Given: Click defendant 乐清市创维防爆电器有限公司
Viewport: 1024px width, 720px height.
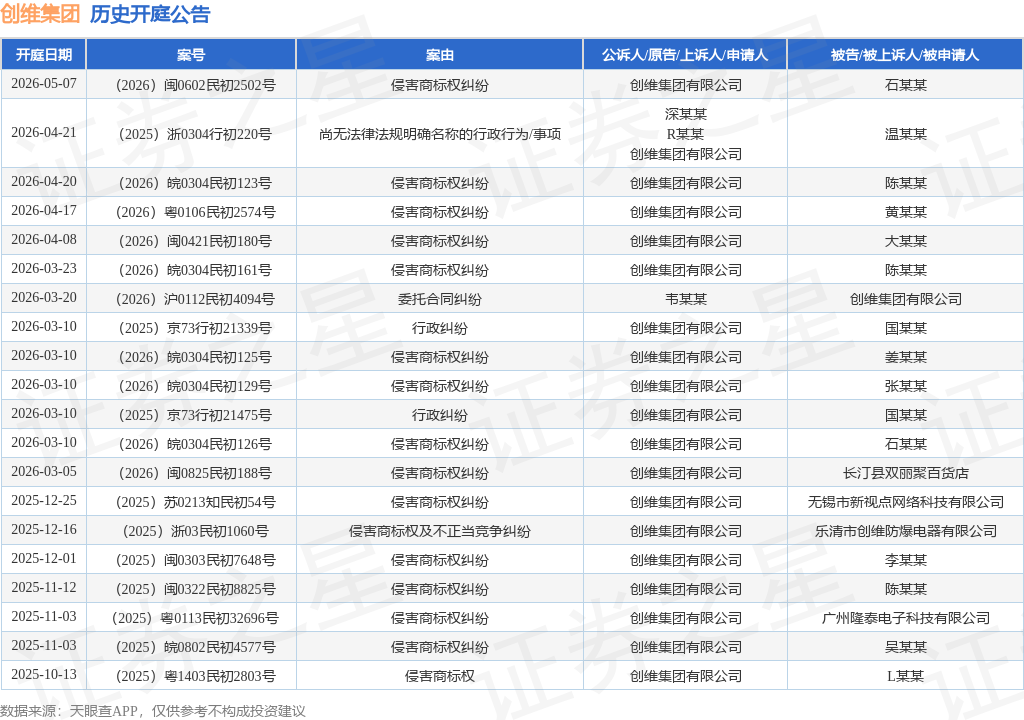Looking at the screenshot, I should tap(905, 531).
